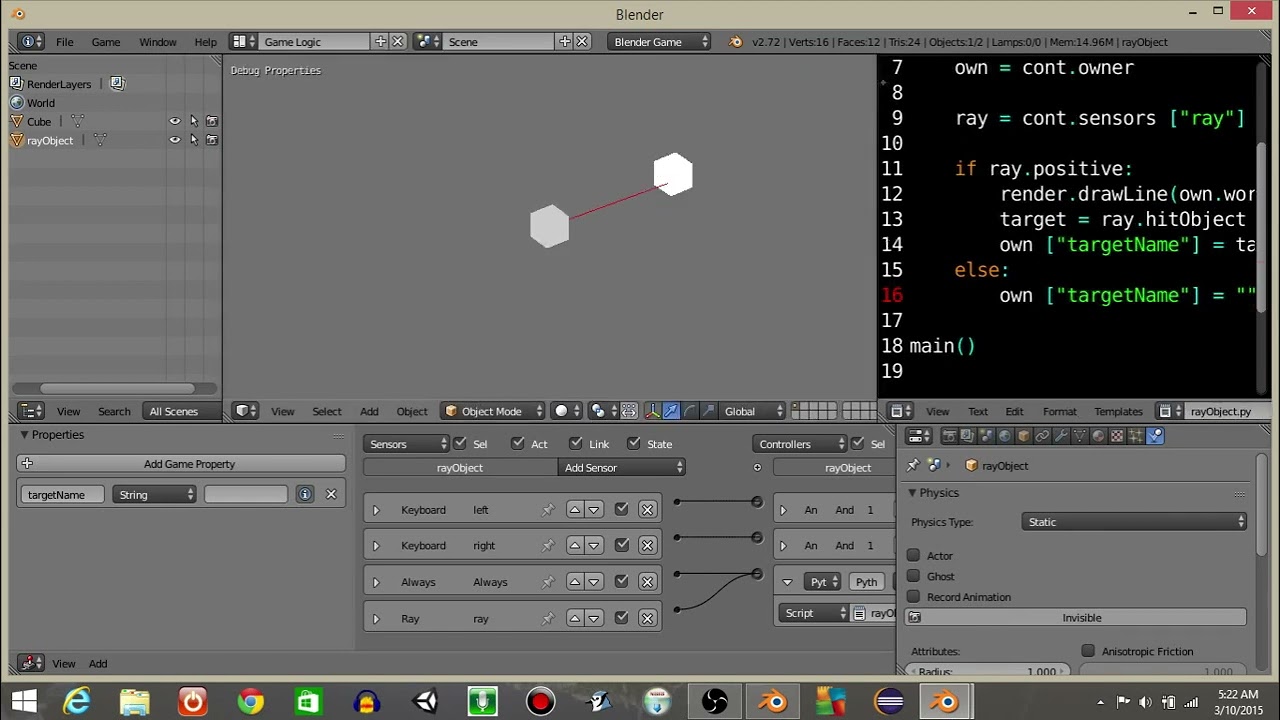Open the mesh Data triangle tab
1280x720 pixels.
[1079, 435]
